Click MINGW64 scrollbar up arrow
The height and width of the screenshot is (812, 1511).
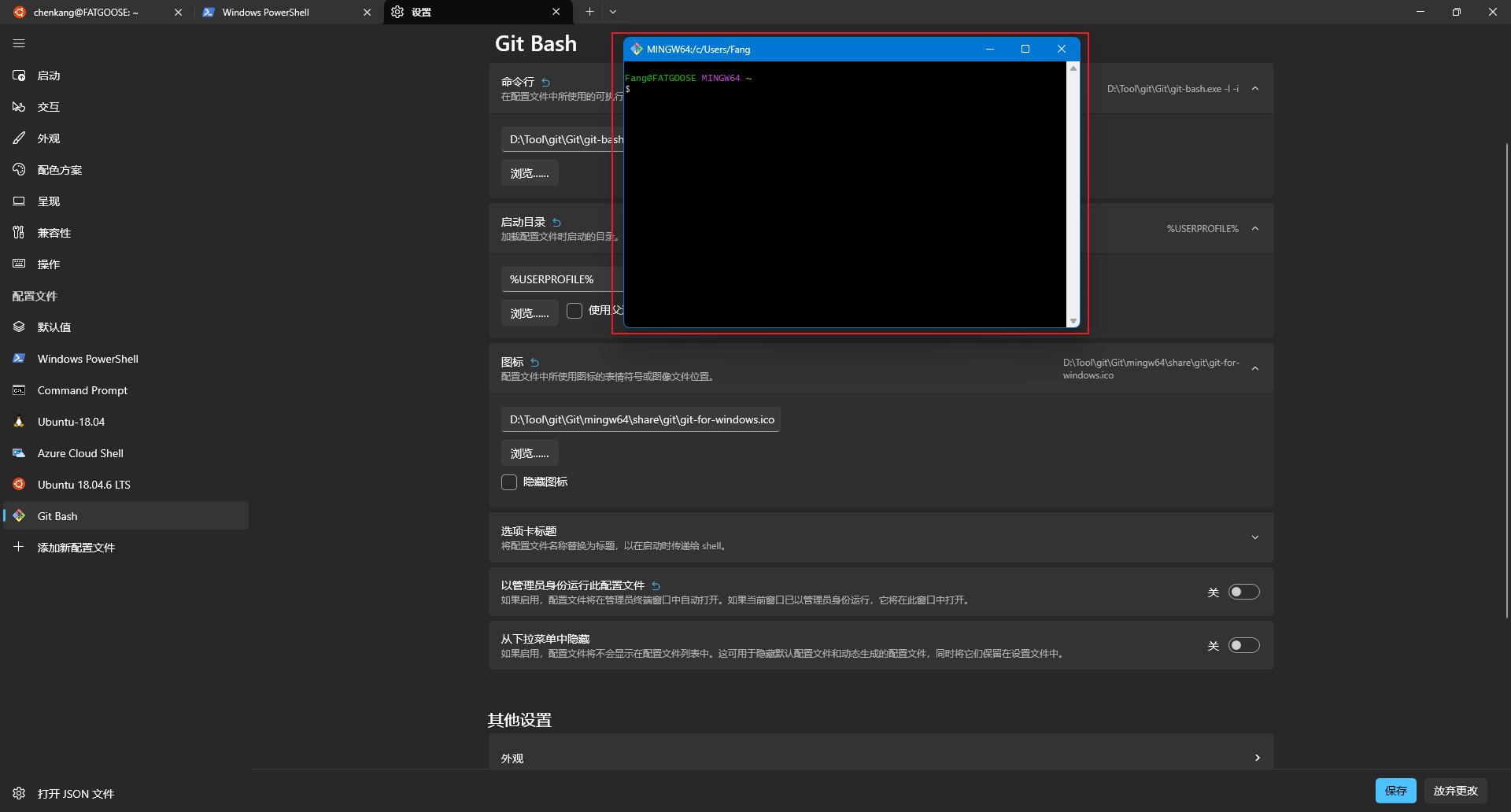pos(1073,68)
